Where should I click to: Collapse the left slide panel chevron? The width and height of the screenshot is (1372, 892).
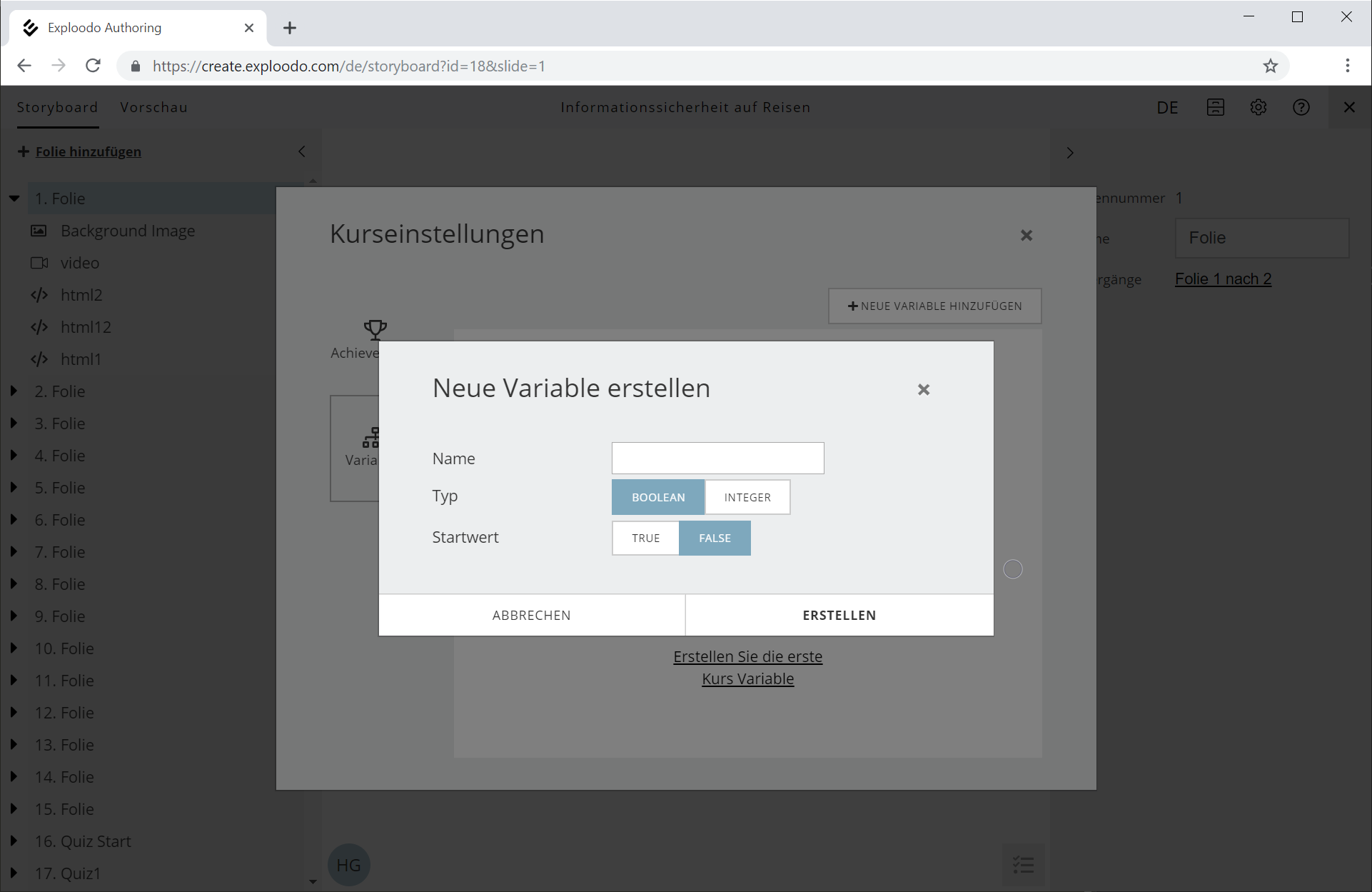[302, 151]
